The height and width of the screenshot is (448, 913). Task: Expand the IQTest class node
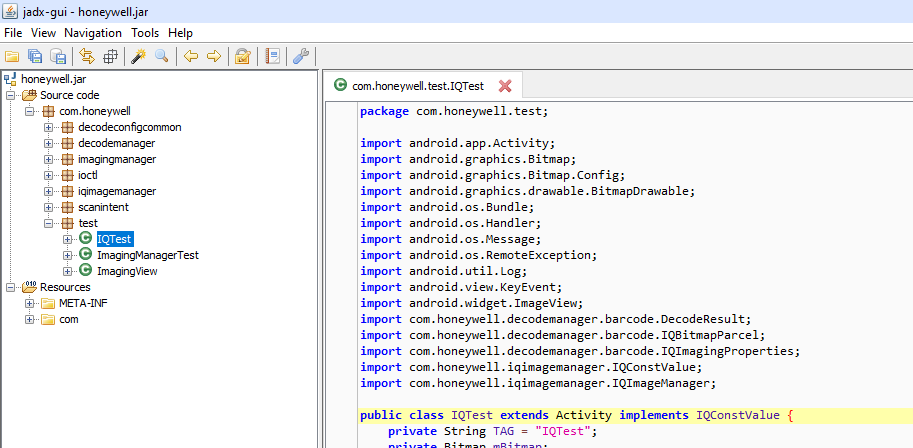[x=68, y=239]
